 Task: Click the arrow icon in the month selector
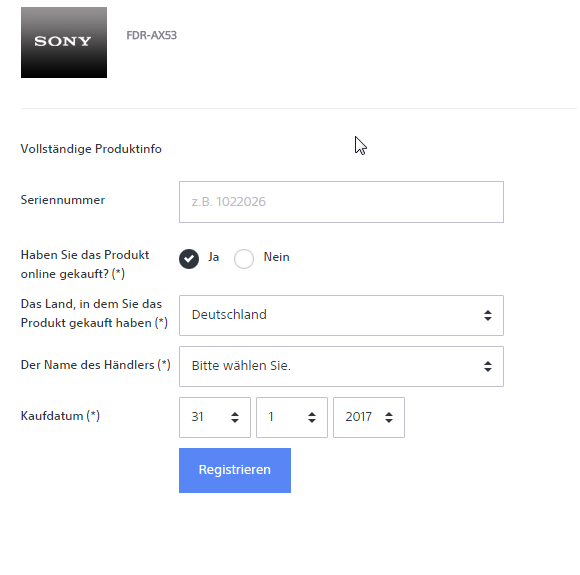point(312,417)
